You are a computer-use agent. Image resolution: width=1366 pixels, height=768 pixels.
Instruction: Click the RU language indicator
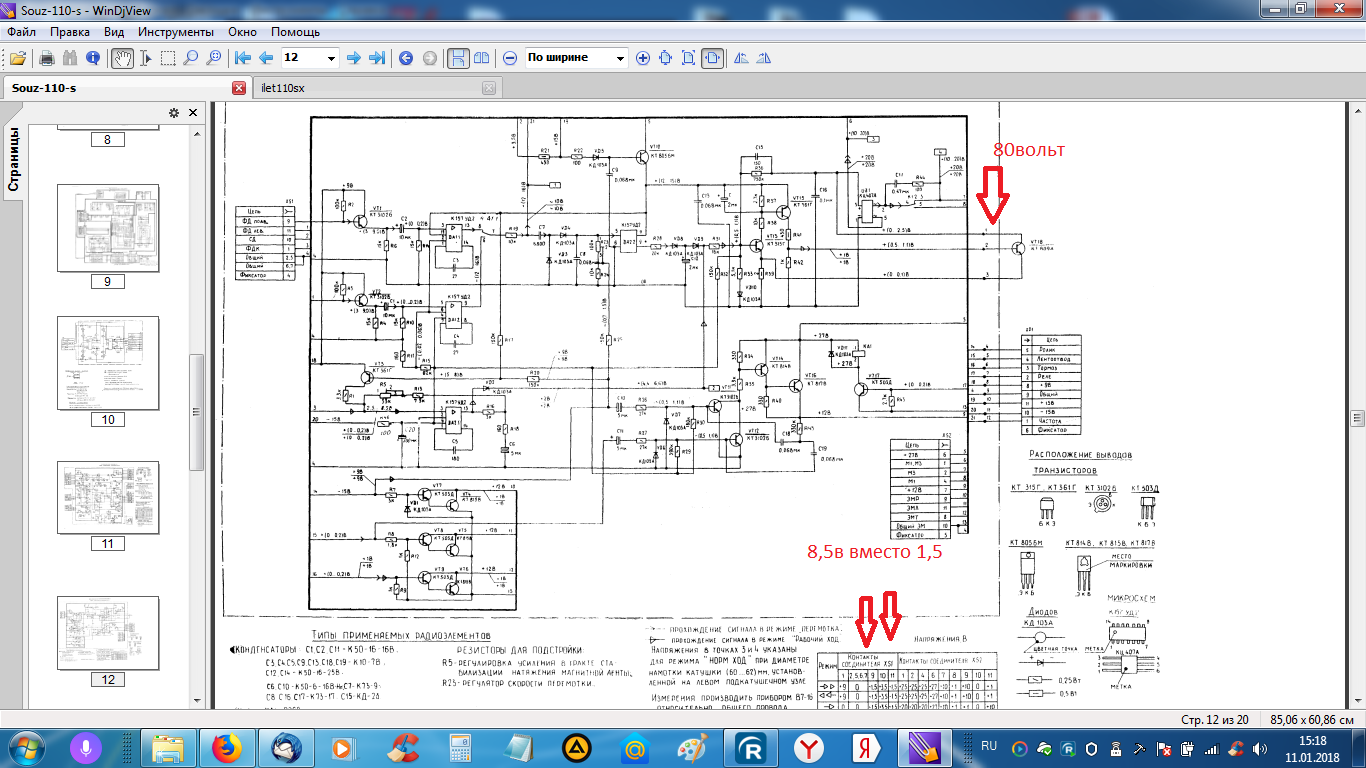coord(989,746)
